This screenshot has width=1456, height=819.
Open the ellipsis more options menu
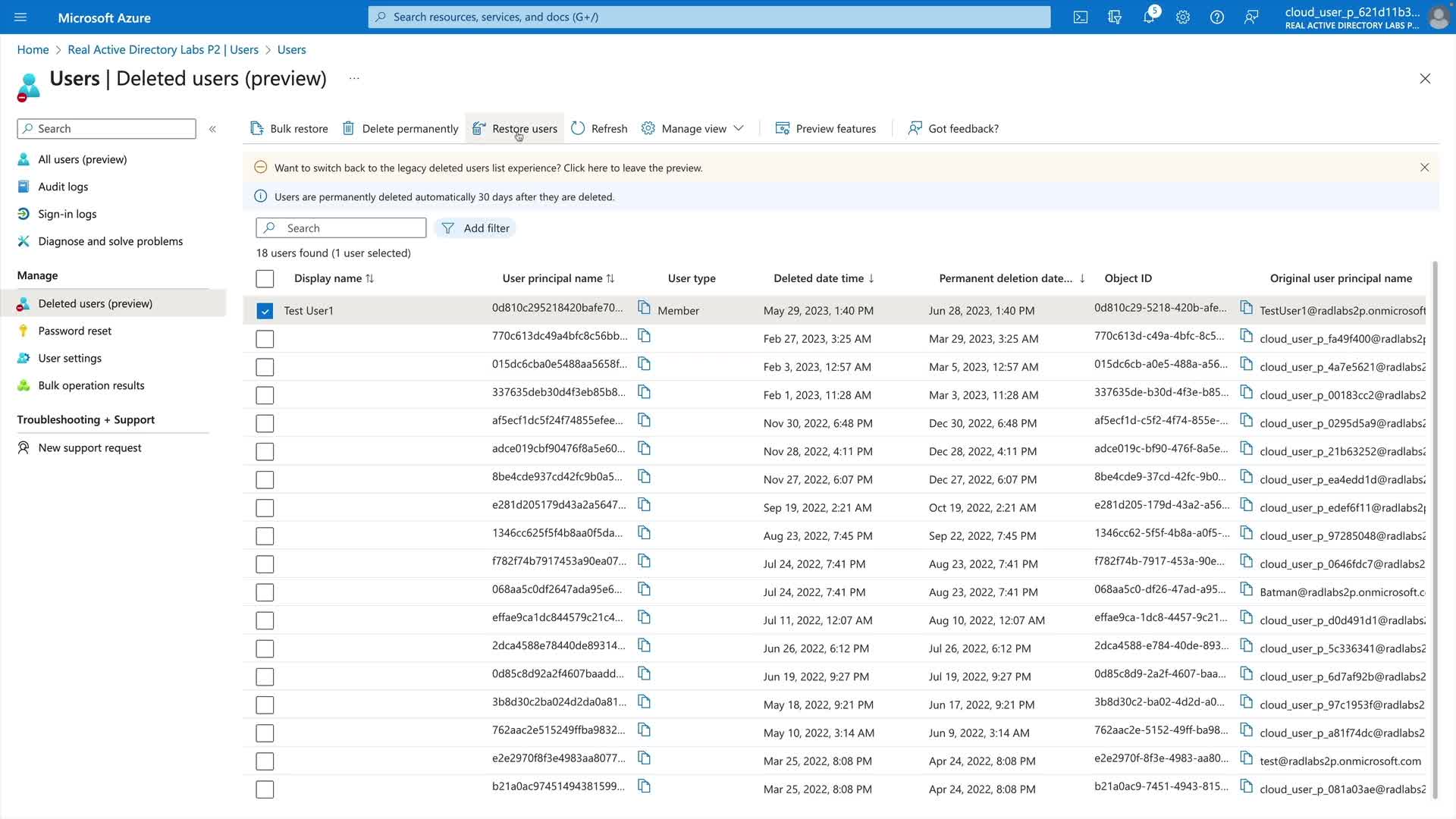coord(354,78)
